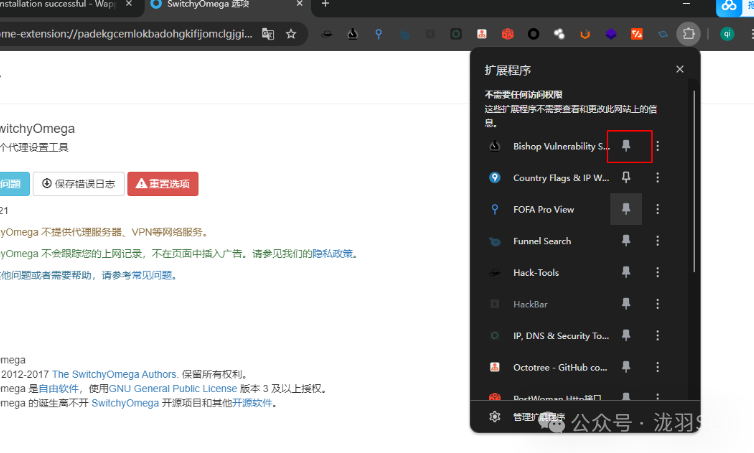Click the extensions popup scrollbar
Image resolution: width=754 pixels, height=453 pixels.
(694, 183)
